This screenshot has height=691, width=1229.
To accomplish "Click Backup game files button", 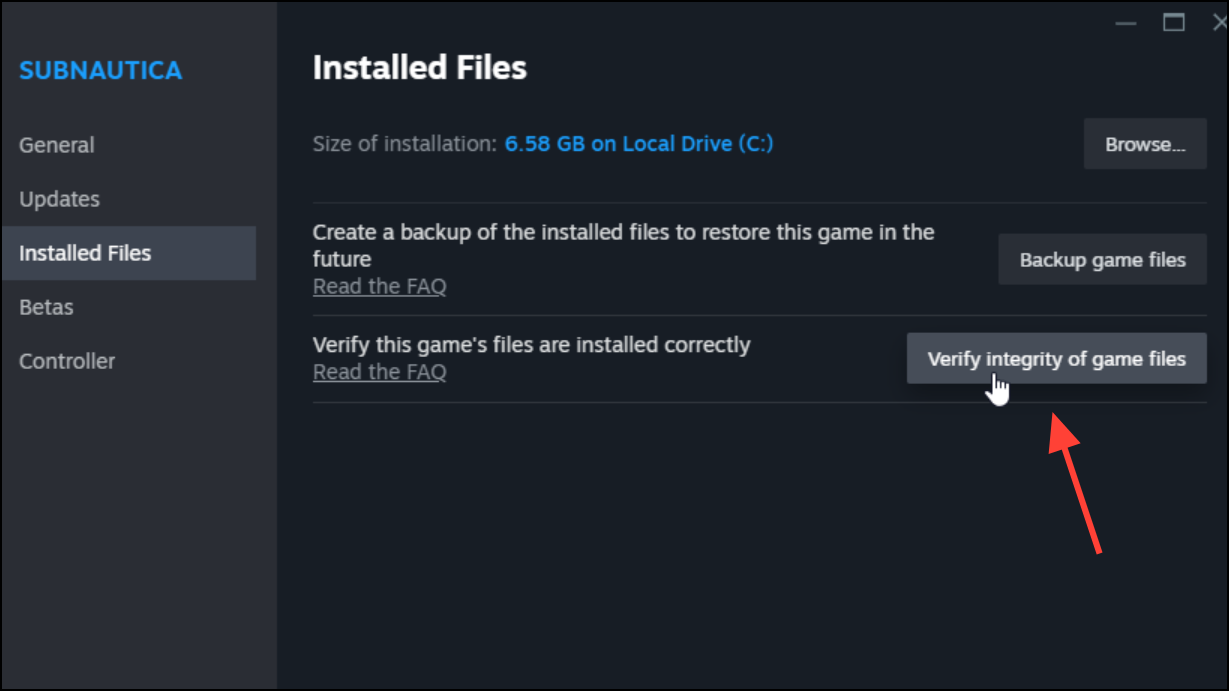I will [1102, 260].
